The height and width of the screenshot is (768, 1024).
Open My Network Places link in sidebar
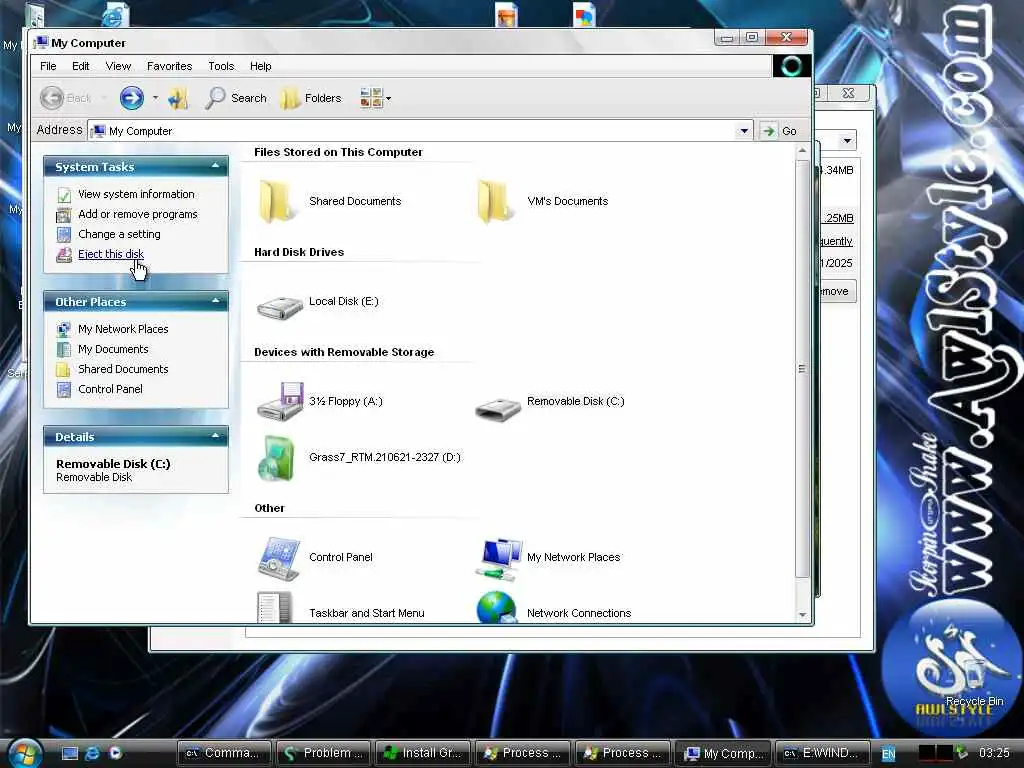[123, 329]
